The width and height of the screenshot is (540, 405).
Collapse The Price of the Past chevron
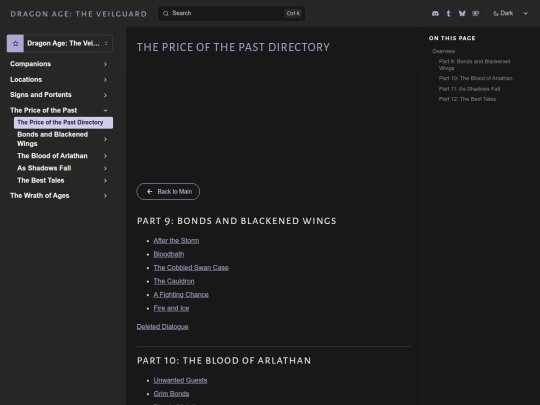point(105,111)
